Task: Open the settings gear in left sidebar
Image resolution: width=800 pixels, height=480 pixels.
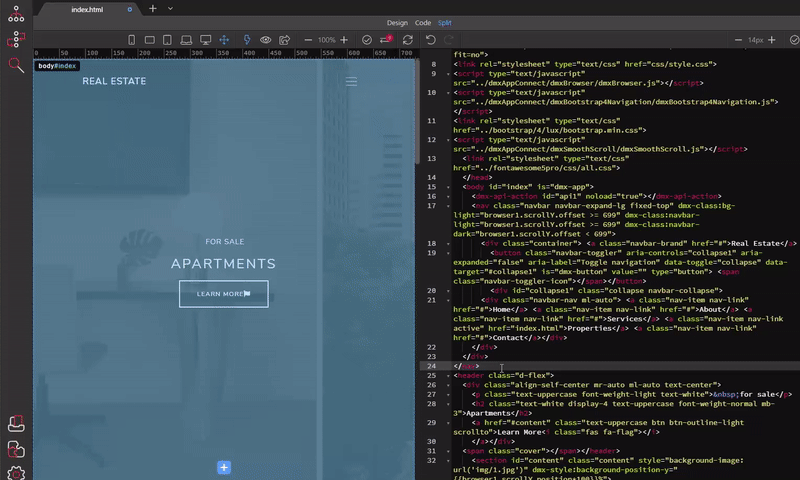Action: tap(16, 472)
